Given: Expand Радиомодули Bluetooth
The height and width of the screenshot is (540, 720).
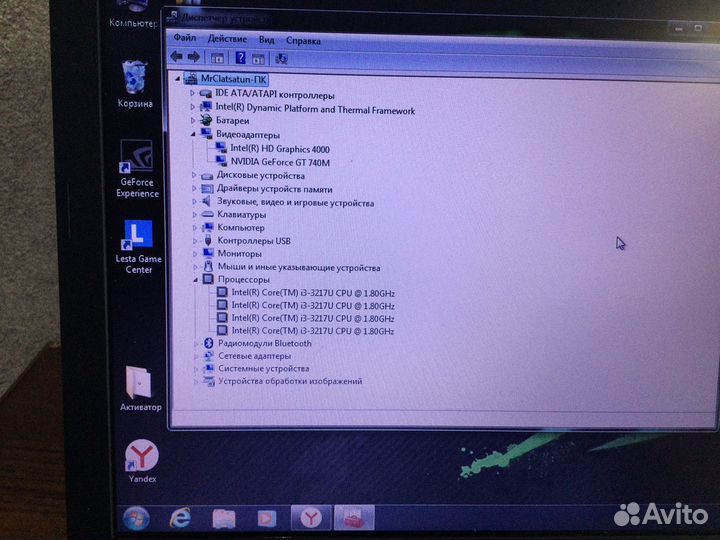Looking at the screenshot, I should click(196, 343).
